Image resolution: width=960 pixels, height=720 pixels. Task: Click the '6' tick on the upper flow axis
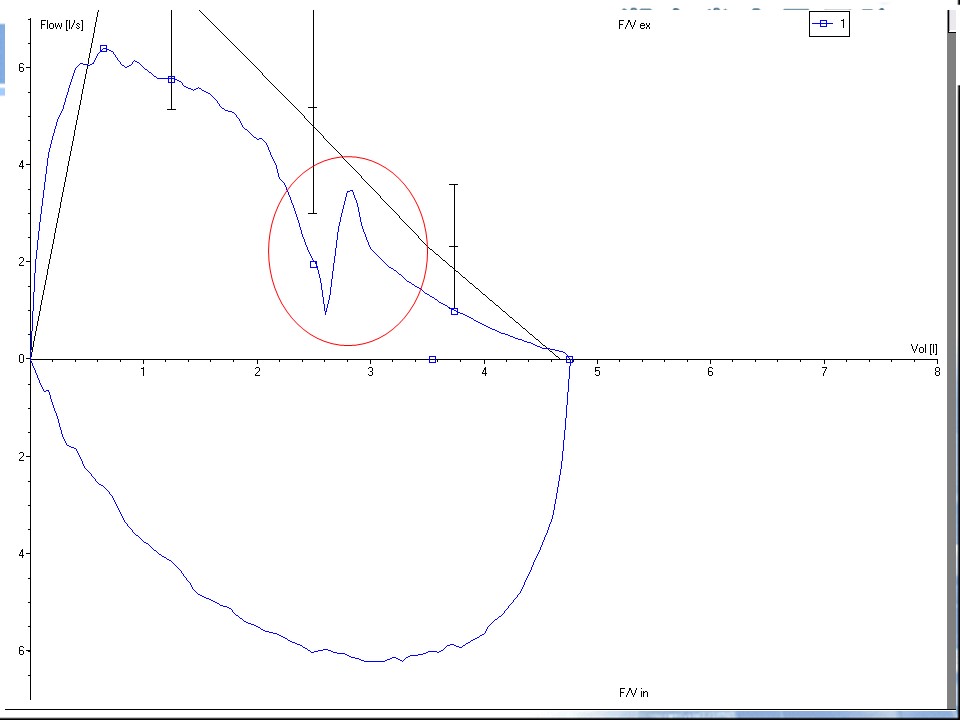tap(23, 67)
